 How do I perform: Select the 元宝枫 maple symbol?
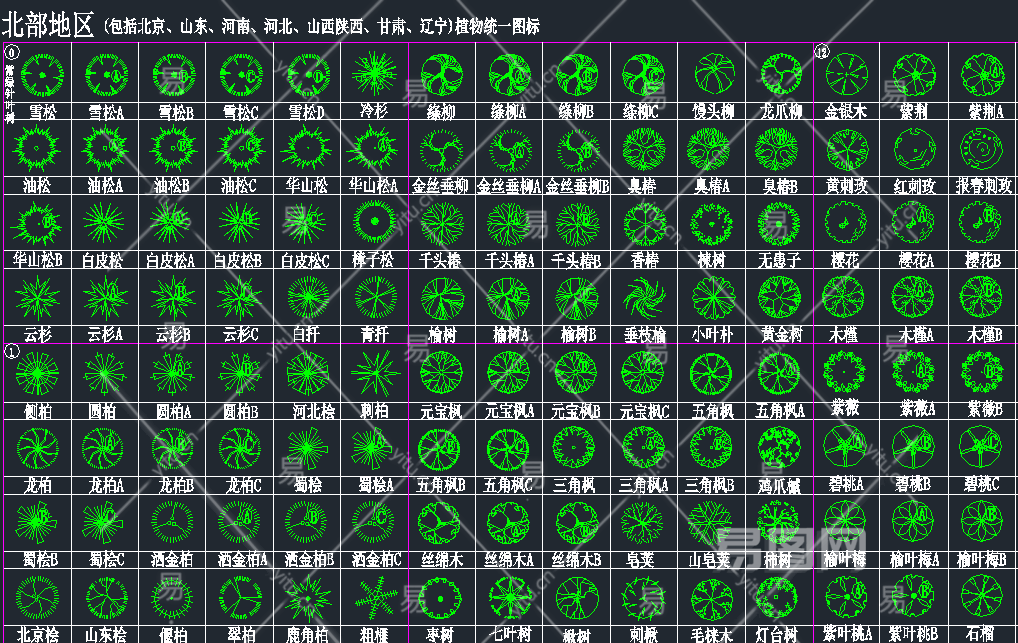441,373
